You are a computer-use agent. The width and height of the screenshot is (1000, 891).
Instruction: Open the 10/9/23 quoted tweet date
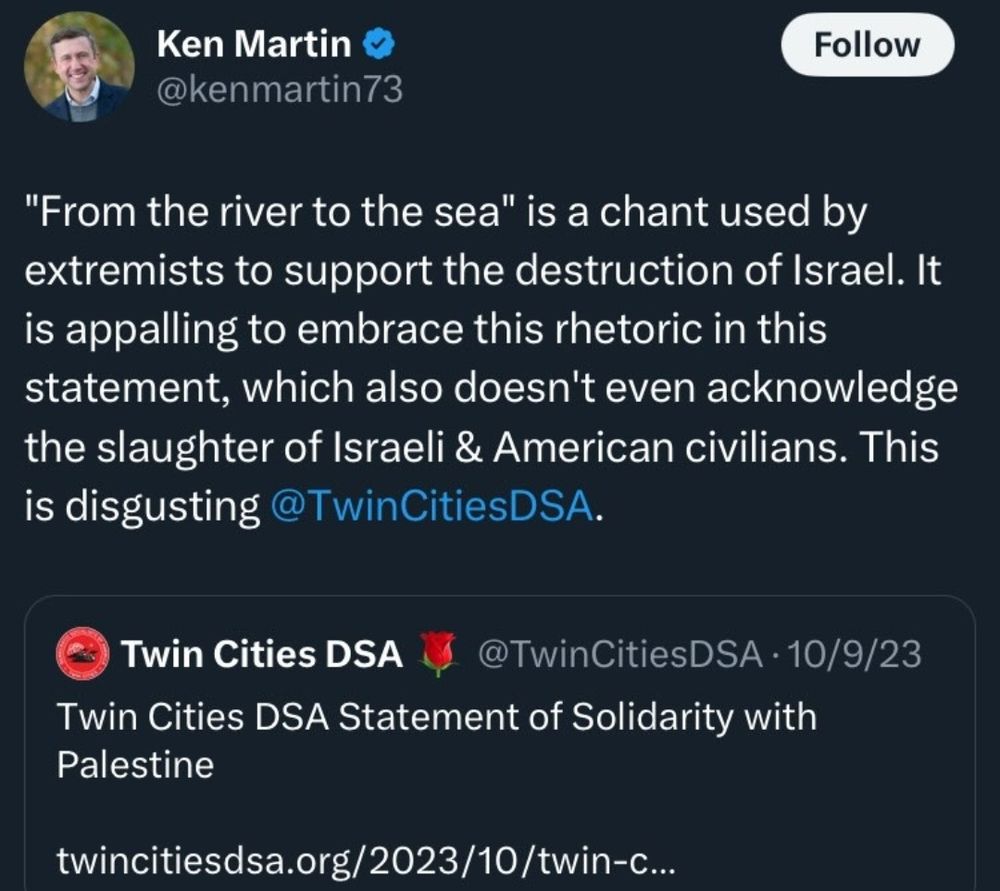coord(855,654)
